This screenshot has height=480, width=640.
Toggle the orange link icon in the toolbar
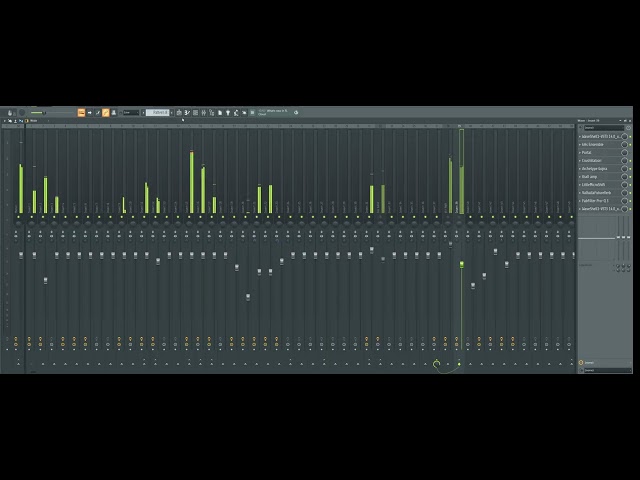point(105,113)
